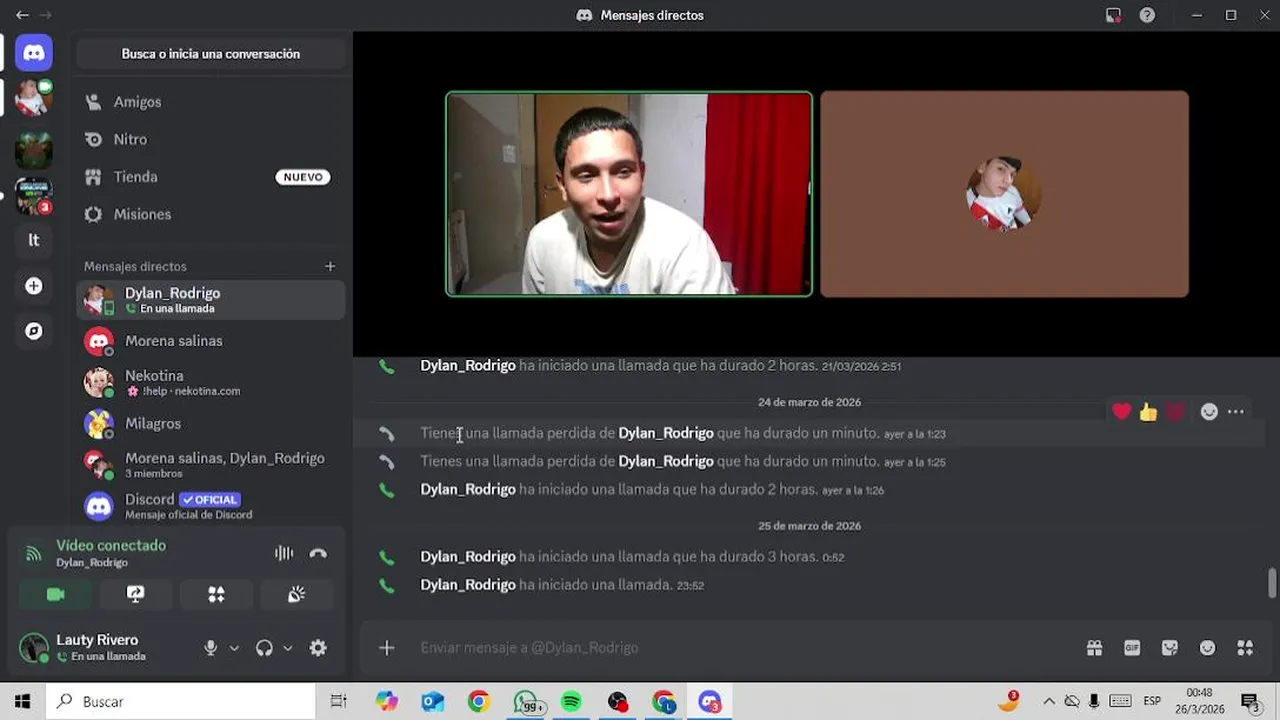Click Dylan_Rodrigo name in 3-hour call message

(468, 556)
